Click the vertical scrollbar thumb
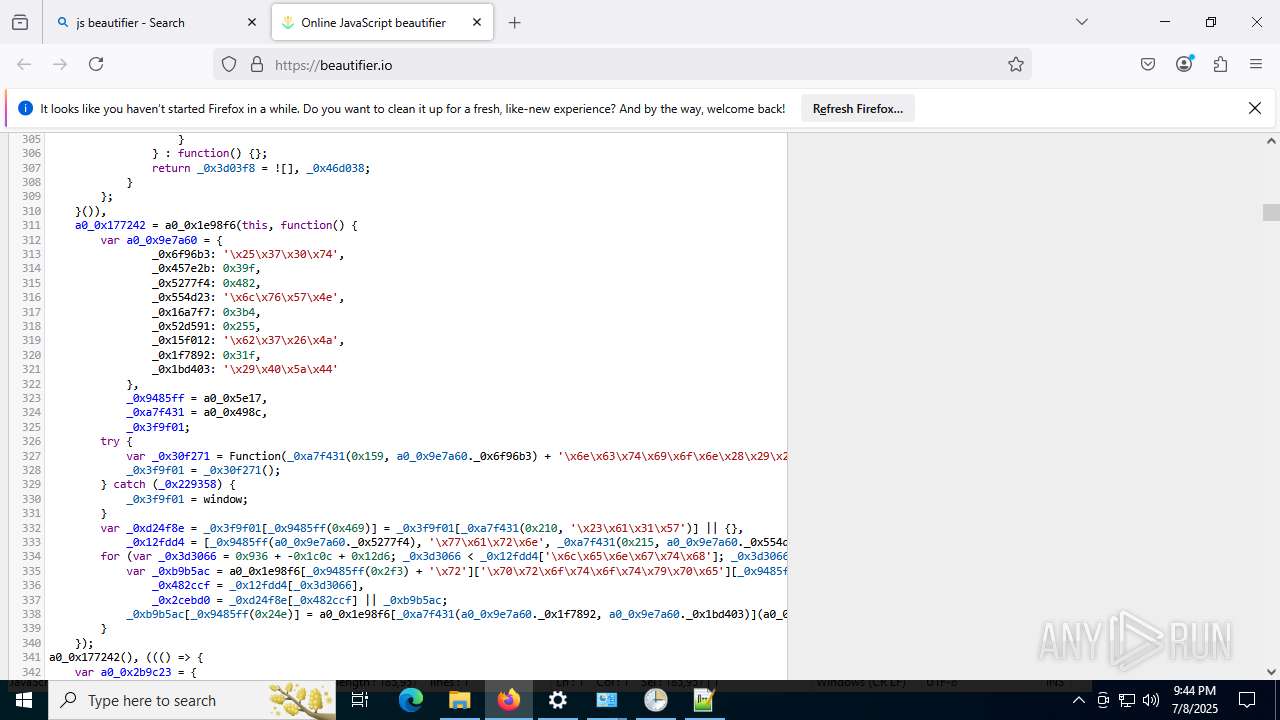The height and width of the screenshot is (720, 1280). pyautogui.click(x=1271, y=212)
